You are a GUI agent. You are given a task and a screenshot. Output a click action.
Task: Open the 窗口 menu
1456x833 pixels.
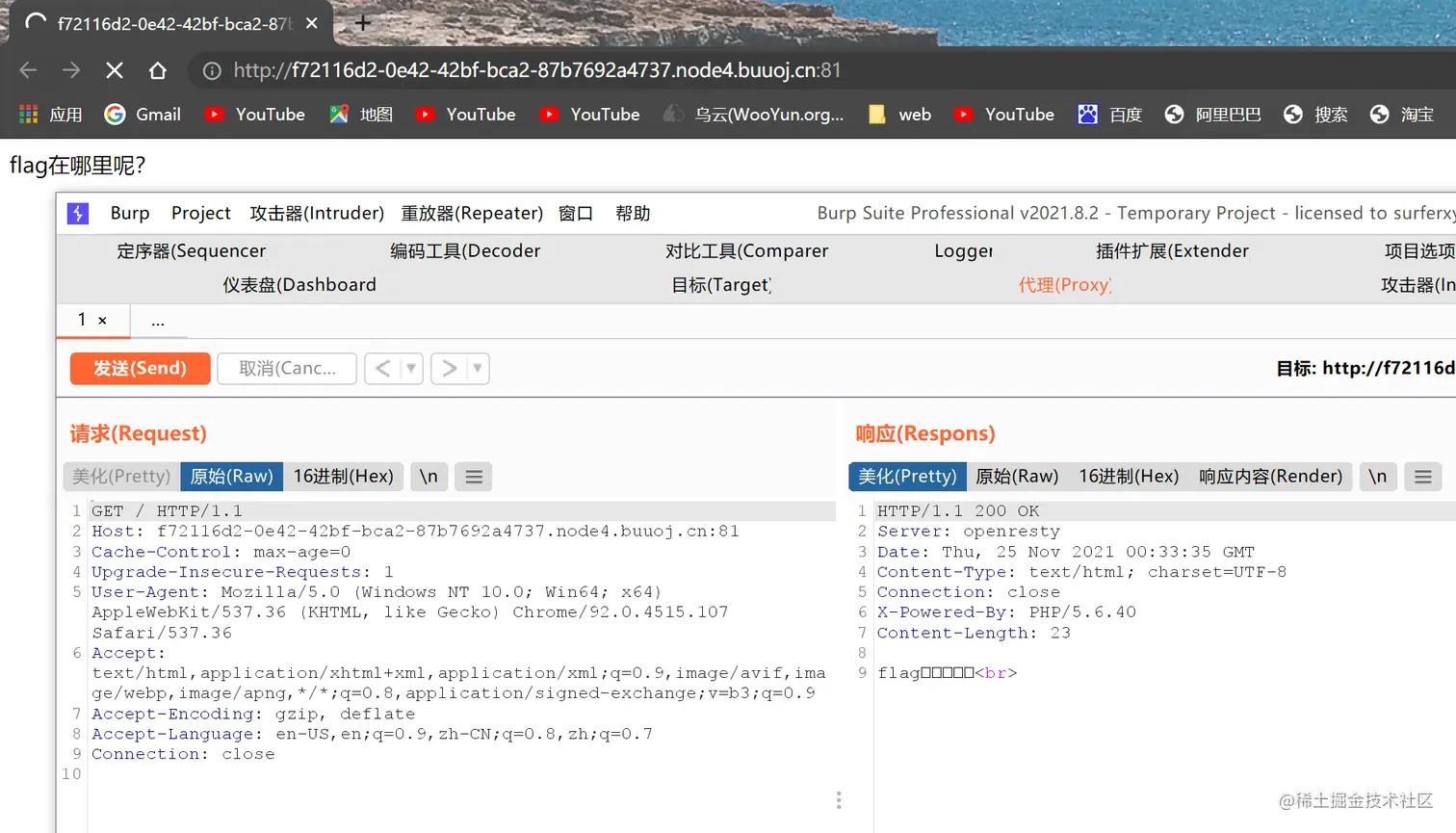pyautogui.click(x=576, y=213)
